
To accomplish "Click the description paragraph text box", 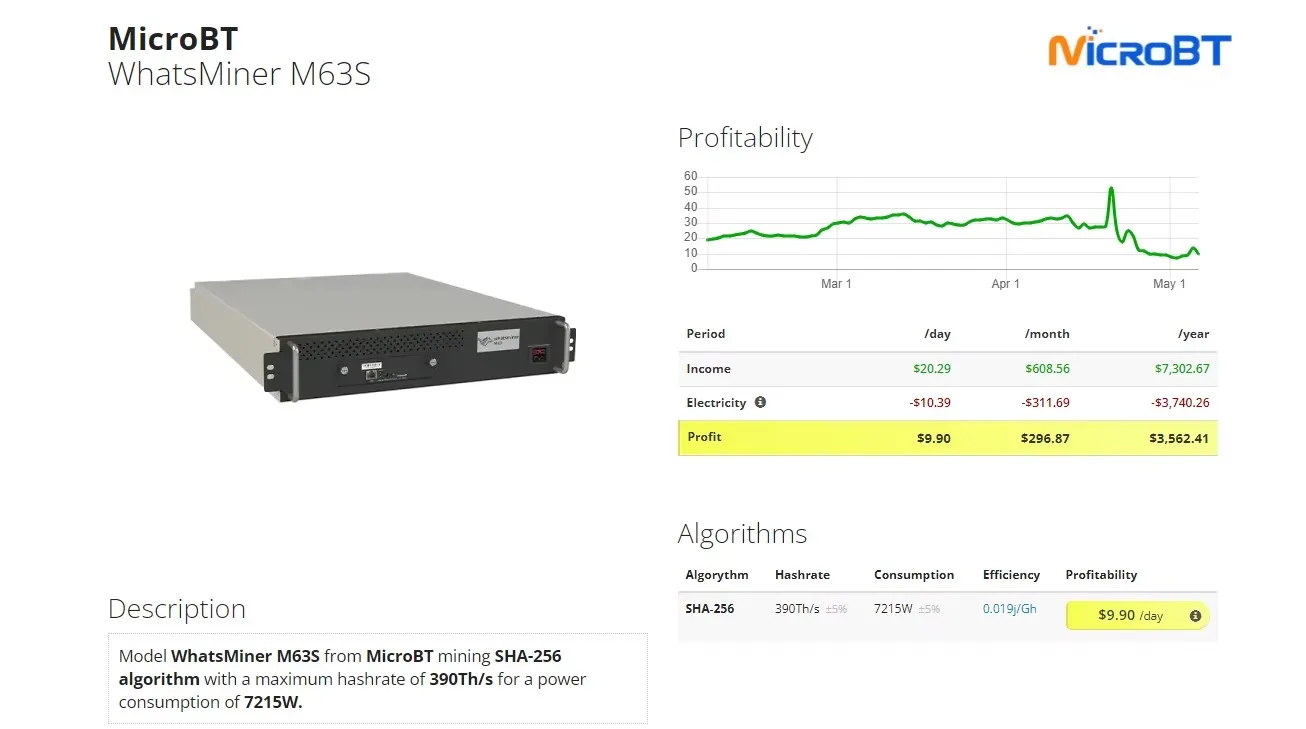I will [377, 679].
